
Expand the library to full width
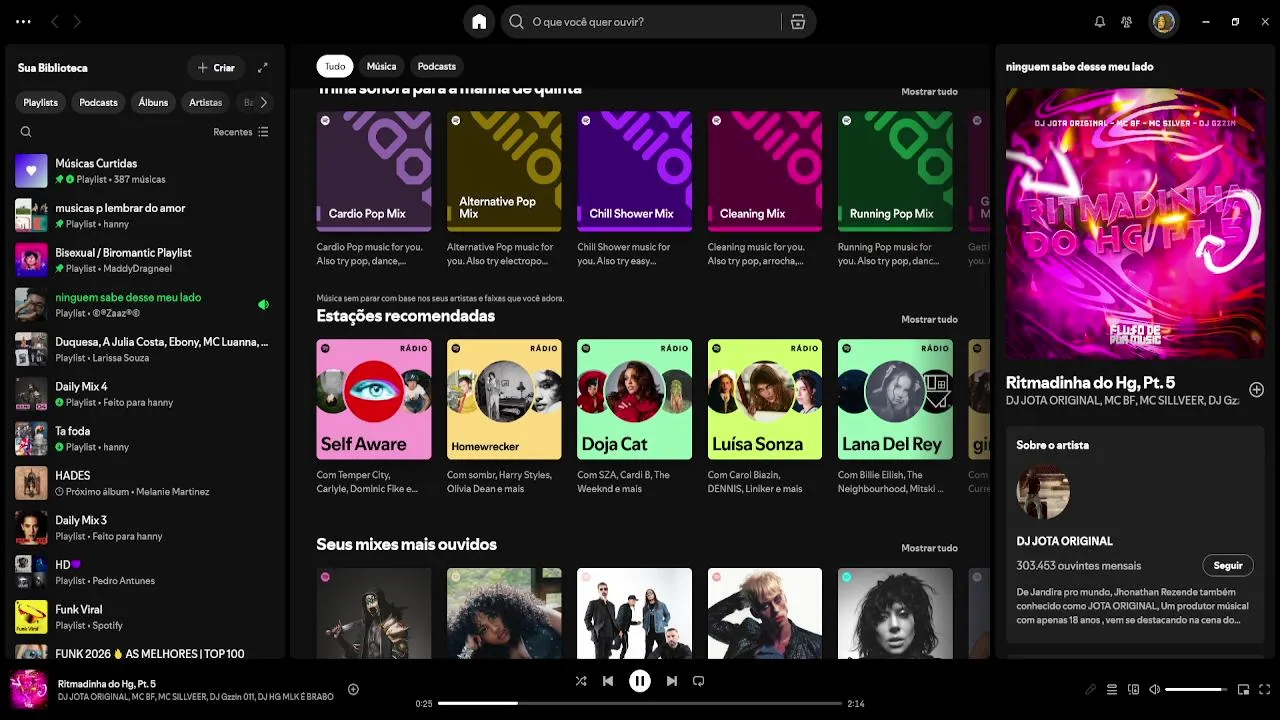pyautogui.click(x=263, y=68)
